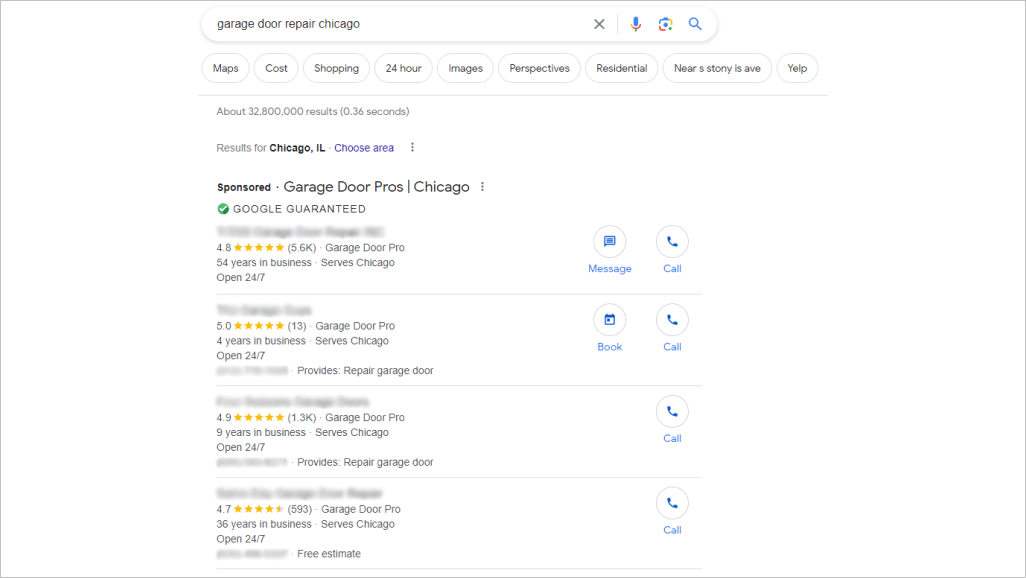Clear the search query with the X icon
This screenshot has width=1026, height=578.
(x=599, y=23)
